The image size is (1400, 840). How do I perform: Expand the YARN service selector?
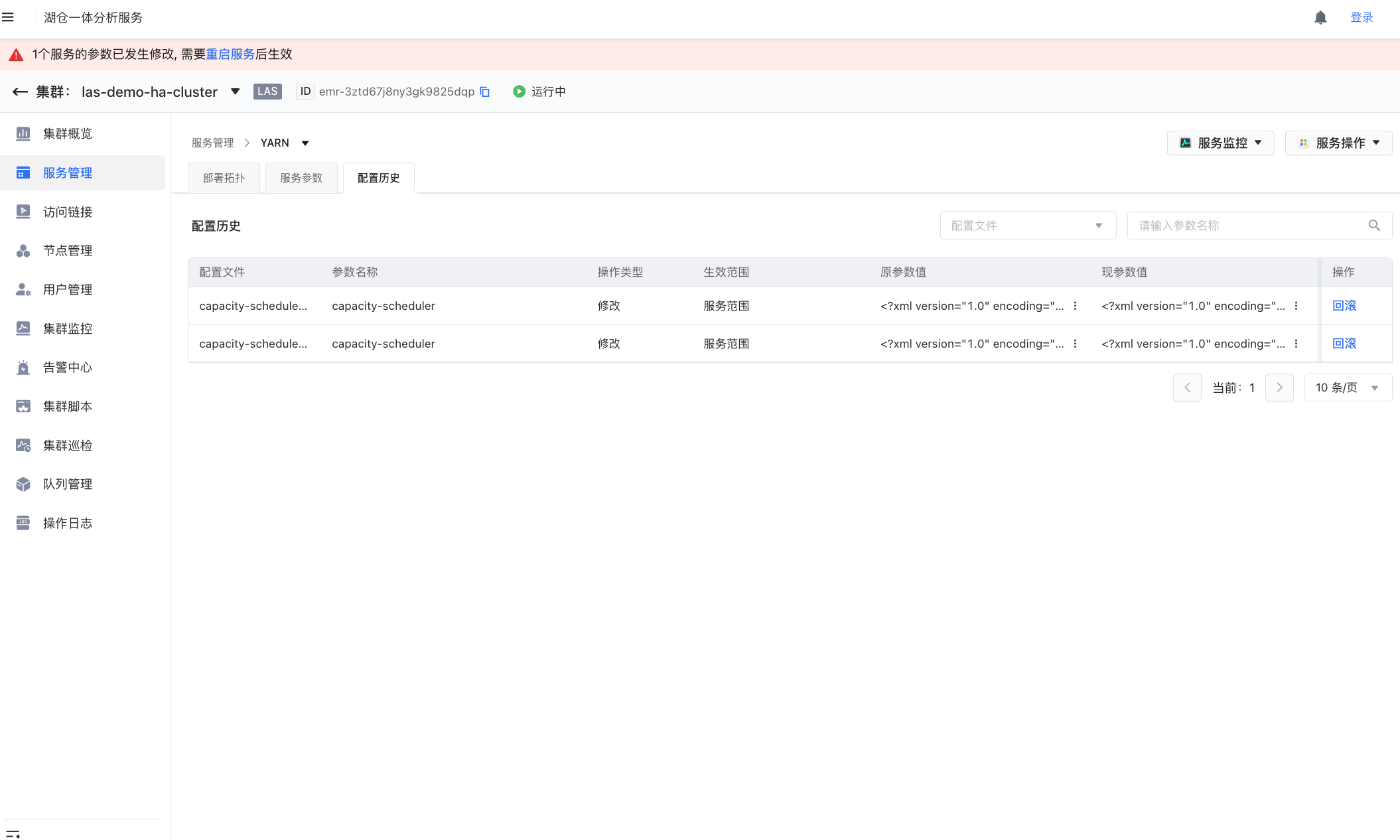[x=305, y=143]
